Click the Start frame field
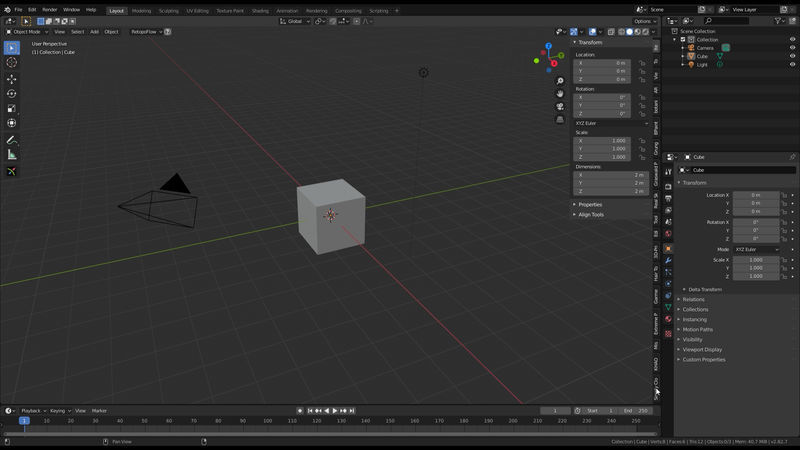 pos(600,411)
